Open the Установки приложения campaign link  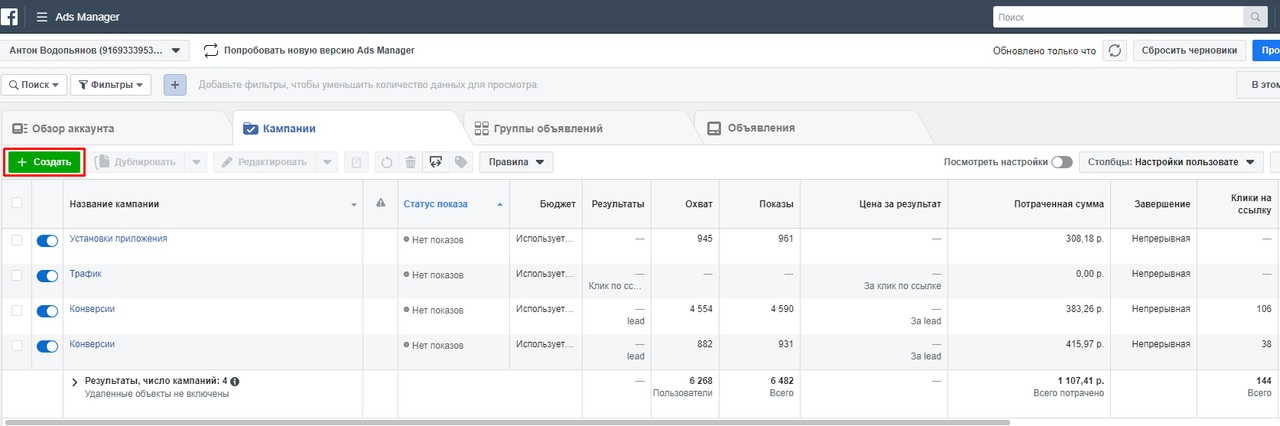pyautogui.click(x=118, y=239)
